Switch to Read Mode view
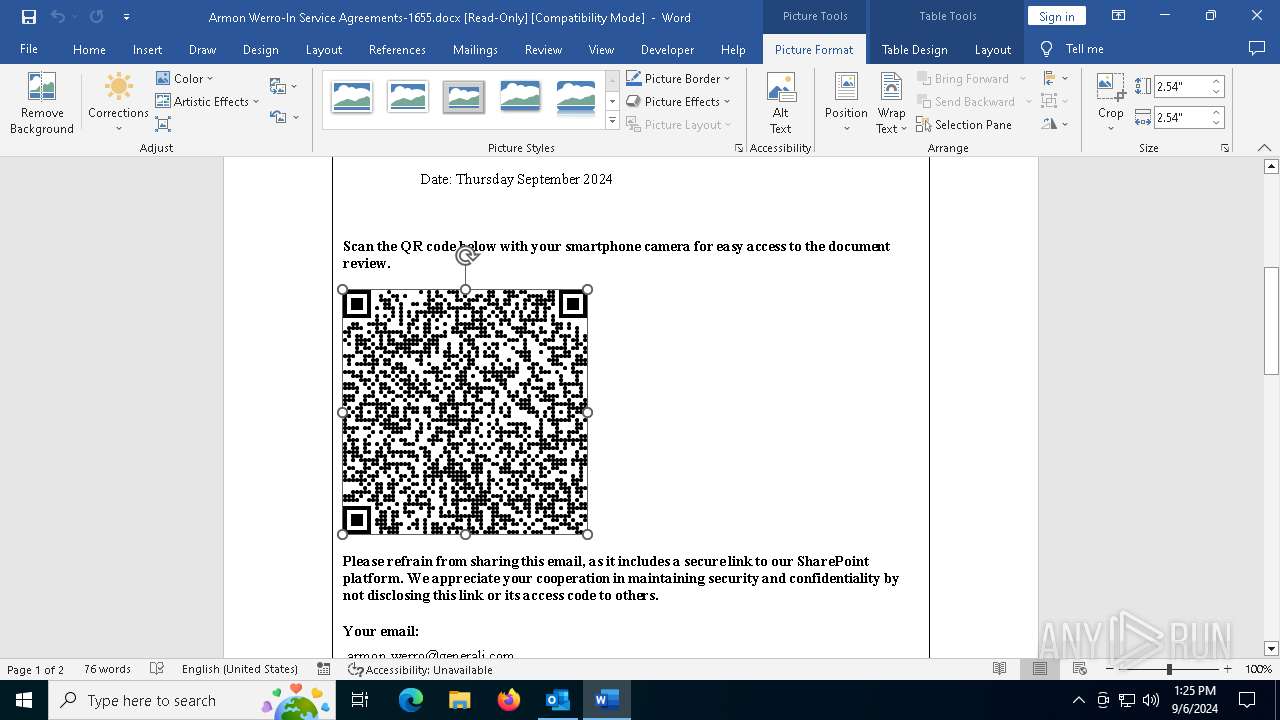The image size is (1280, 720). pos(999,669)
